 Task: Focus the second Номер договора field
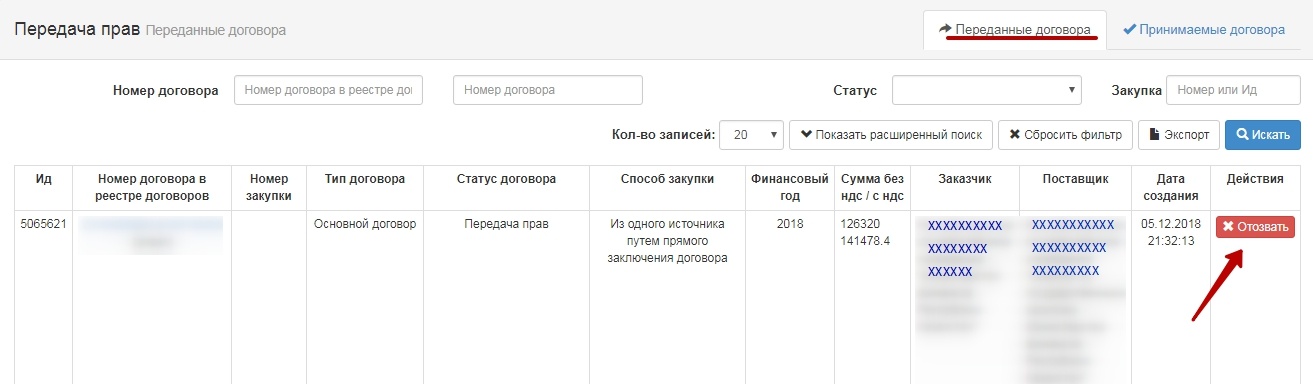click(x=548, y=90)
